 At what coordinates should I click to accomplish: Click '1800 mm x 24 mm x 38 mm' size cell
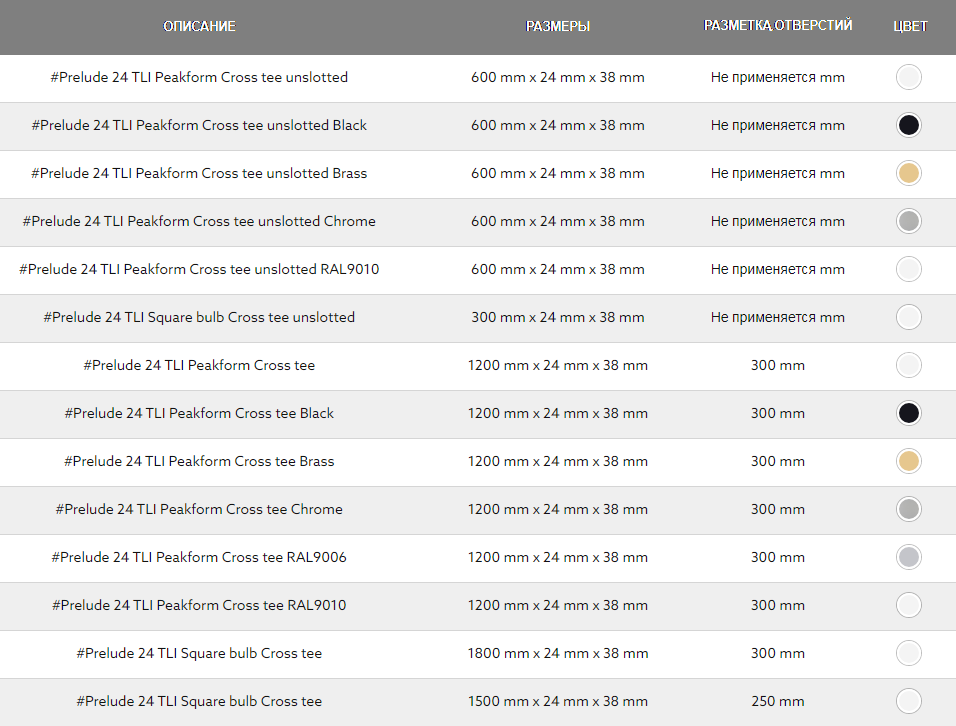tap(558, 653)
